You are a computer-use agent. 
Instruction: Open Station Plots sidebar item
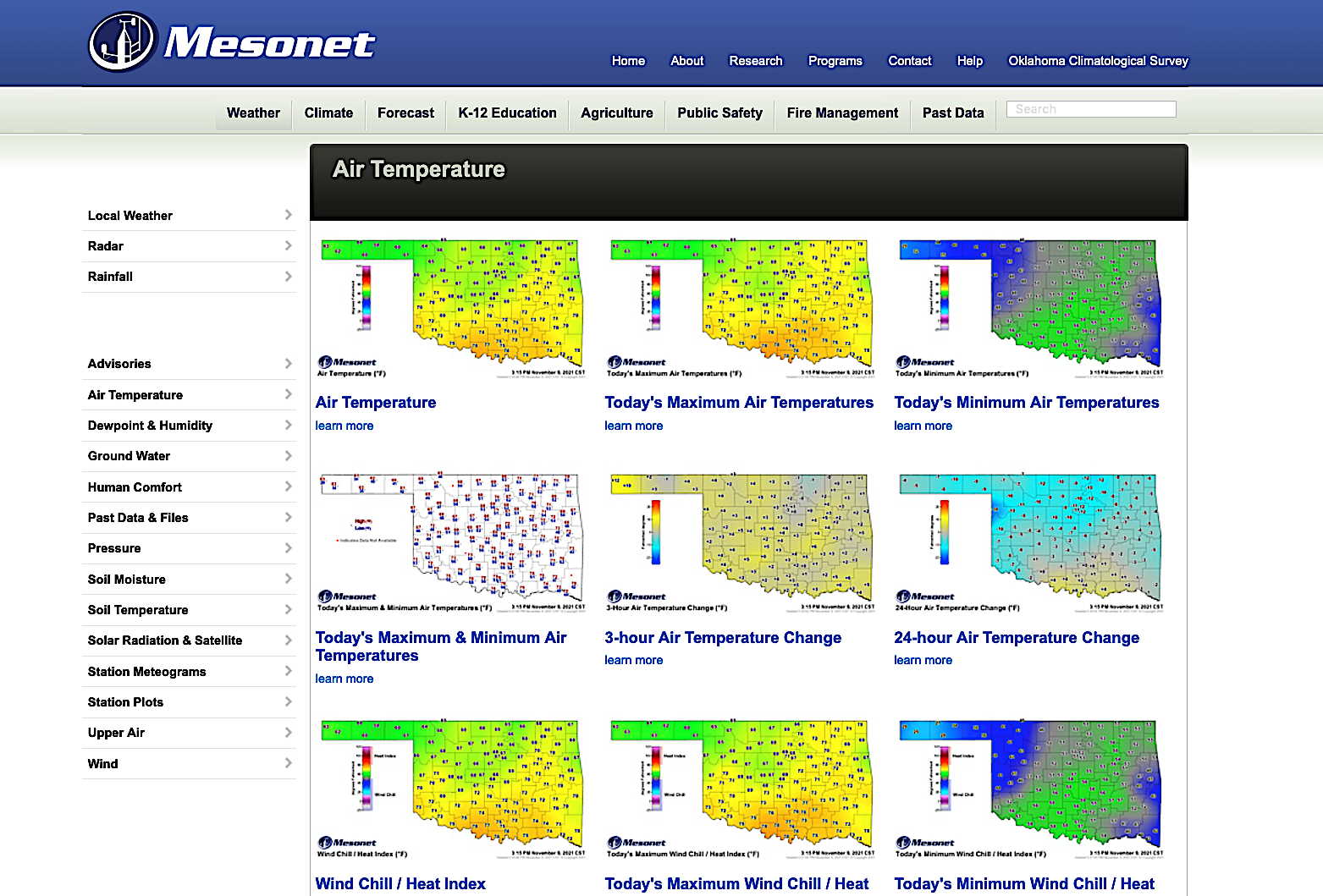coord(189,702)
